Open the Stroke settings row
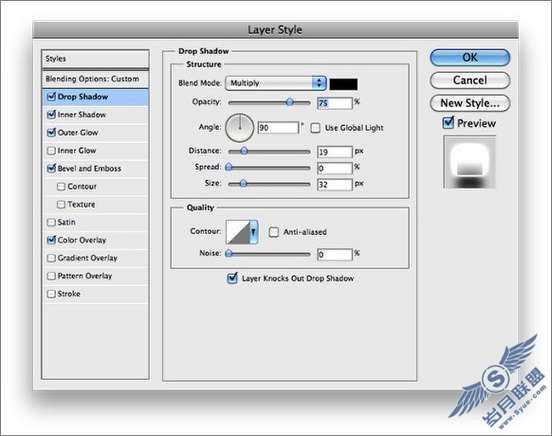552x436 pixels. point(95,294)
